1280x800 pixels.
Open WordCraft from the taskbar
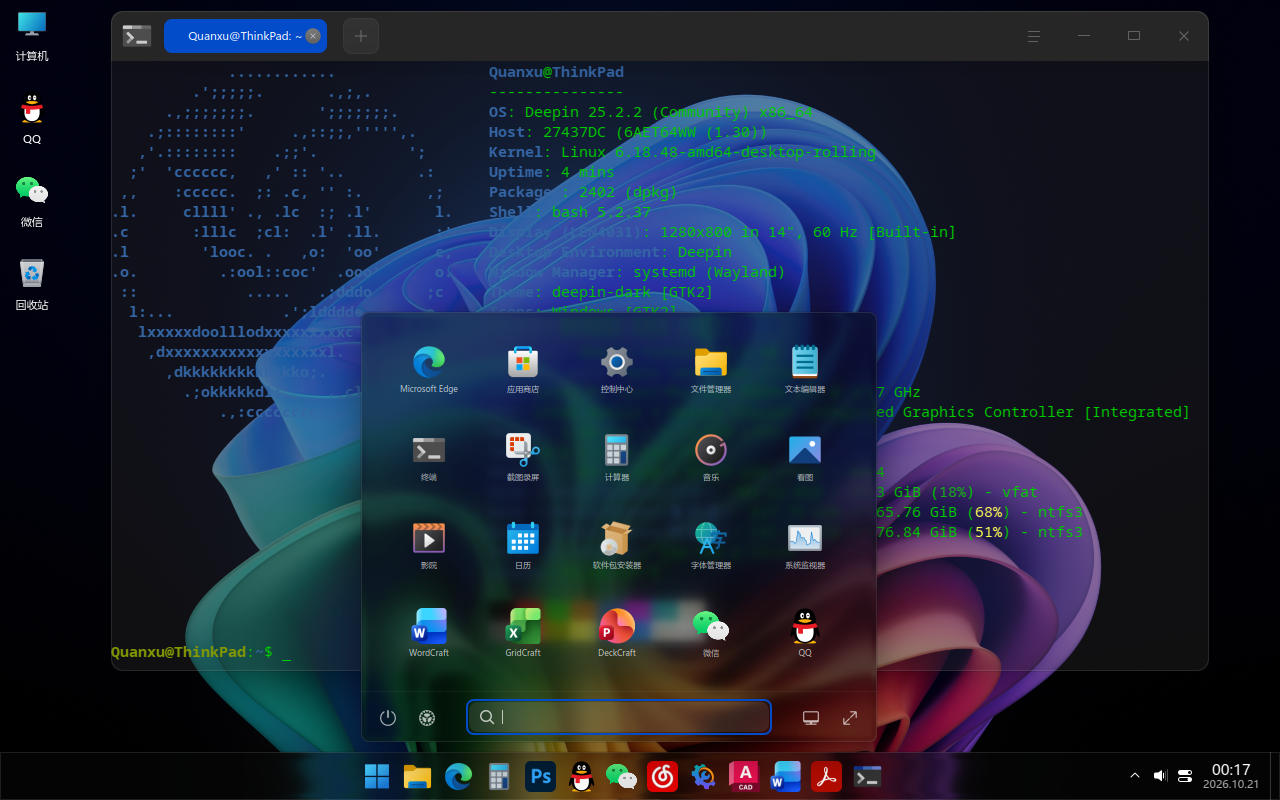pyautogui.click(x=786, y=776)
